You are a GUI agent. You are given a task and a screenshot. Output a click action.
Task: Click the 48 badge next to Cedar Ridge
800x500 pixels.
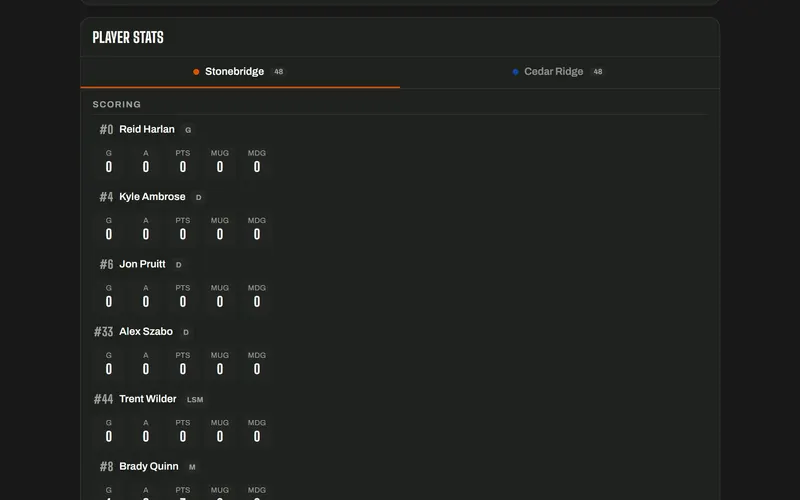(x=597, y=72)
